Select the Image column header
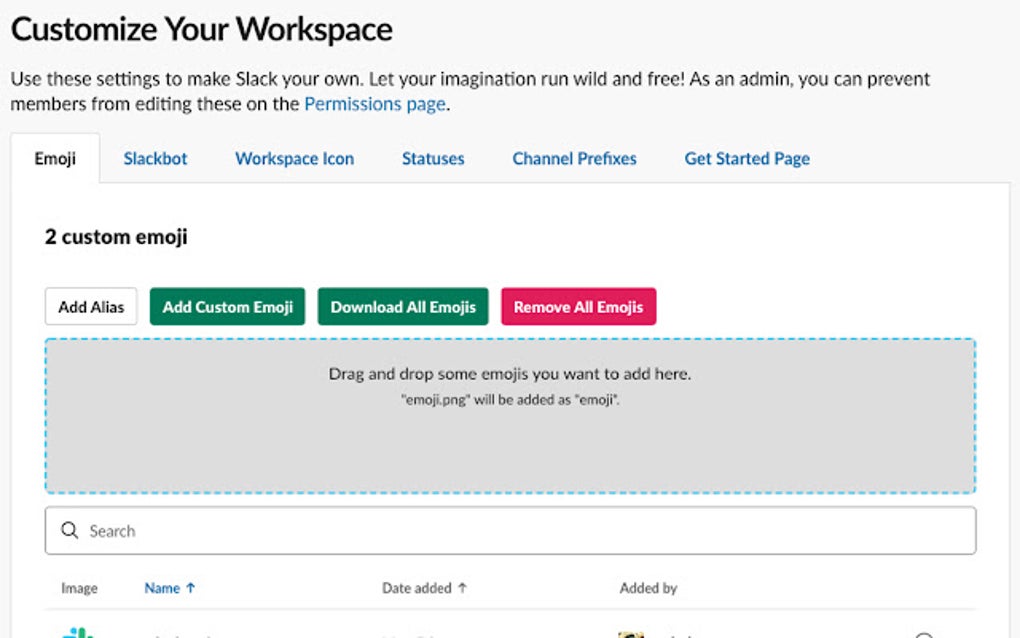 78,588
